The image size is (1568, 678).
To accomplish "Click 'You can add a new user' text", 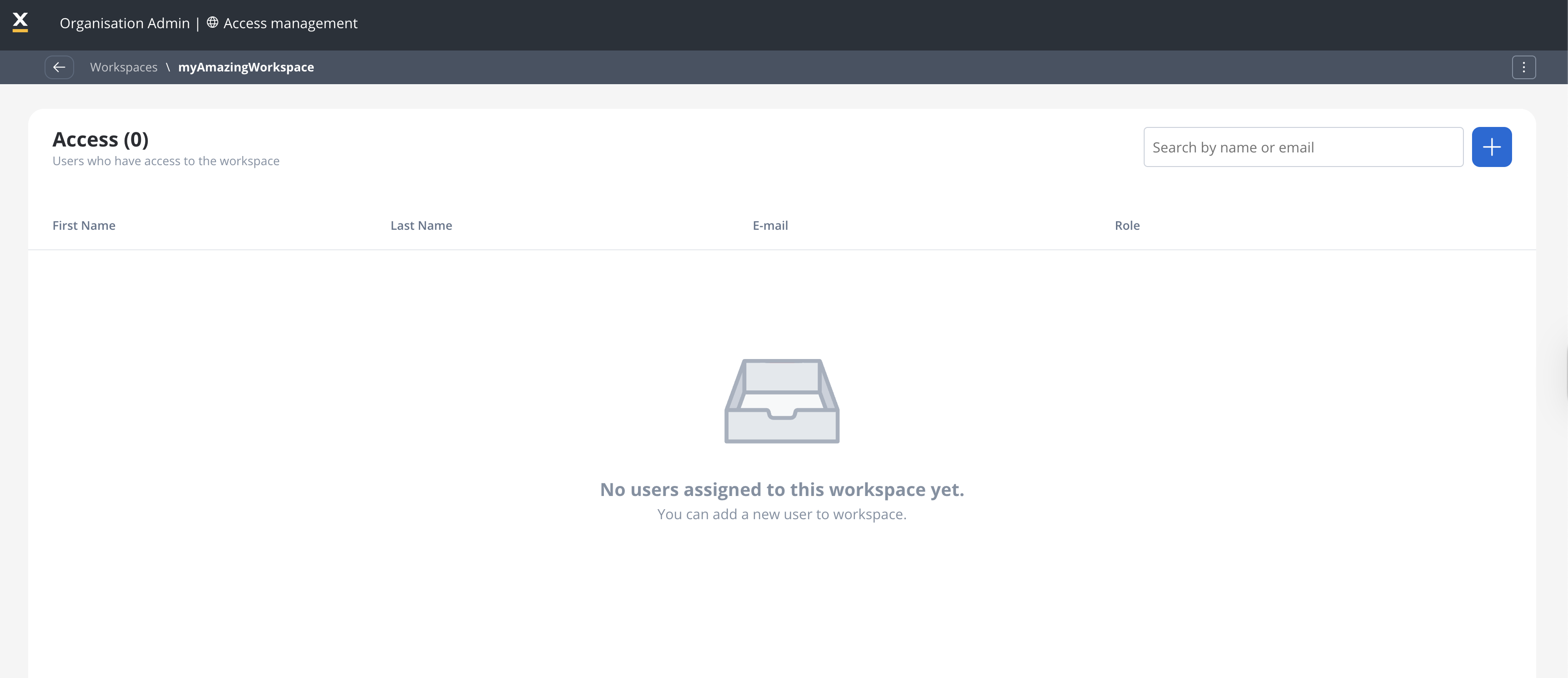I will point(782,514).
